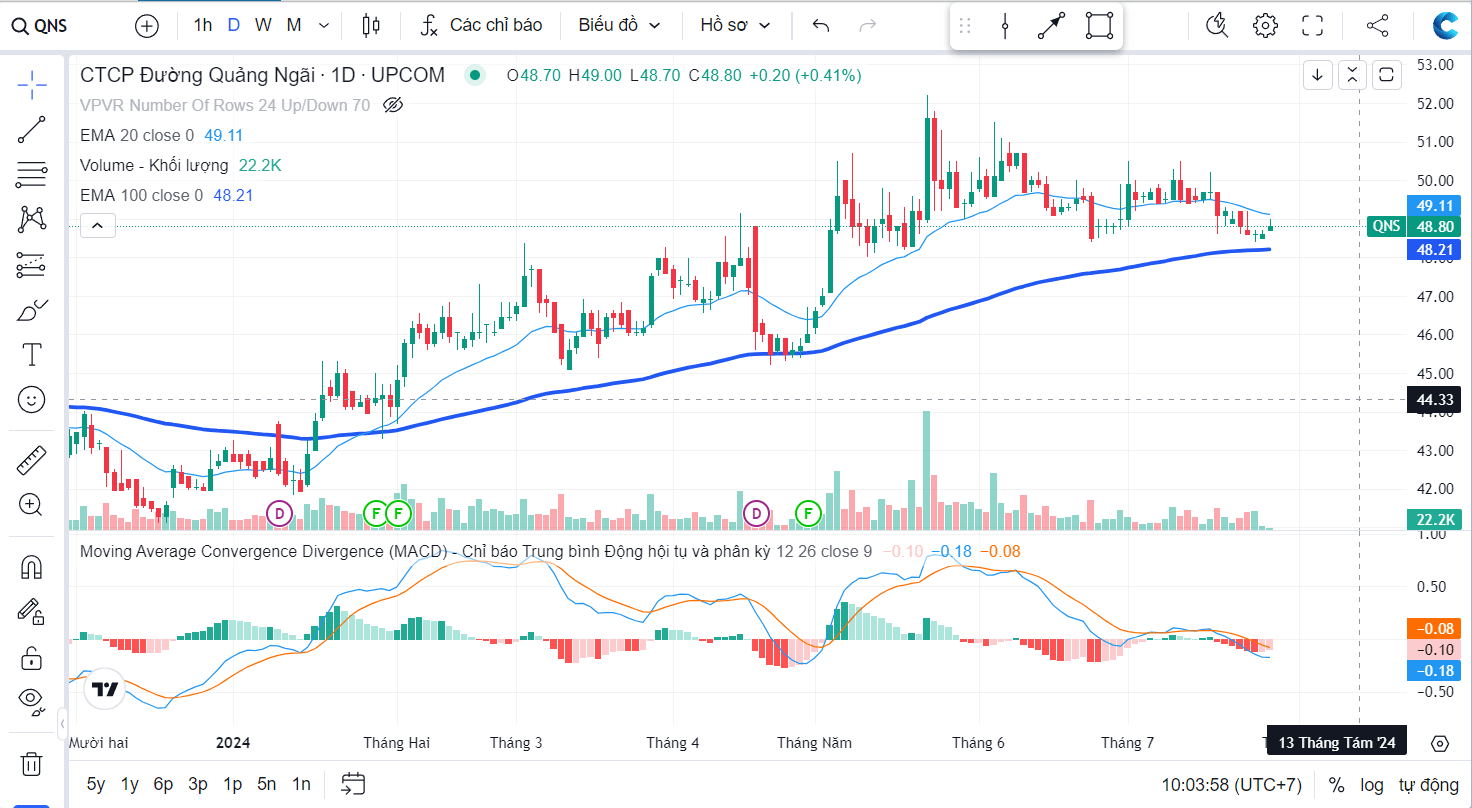
Task: Toggle lock all drawings
Action: (32, 657)
